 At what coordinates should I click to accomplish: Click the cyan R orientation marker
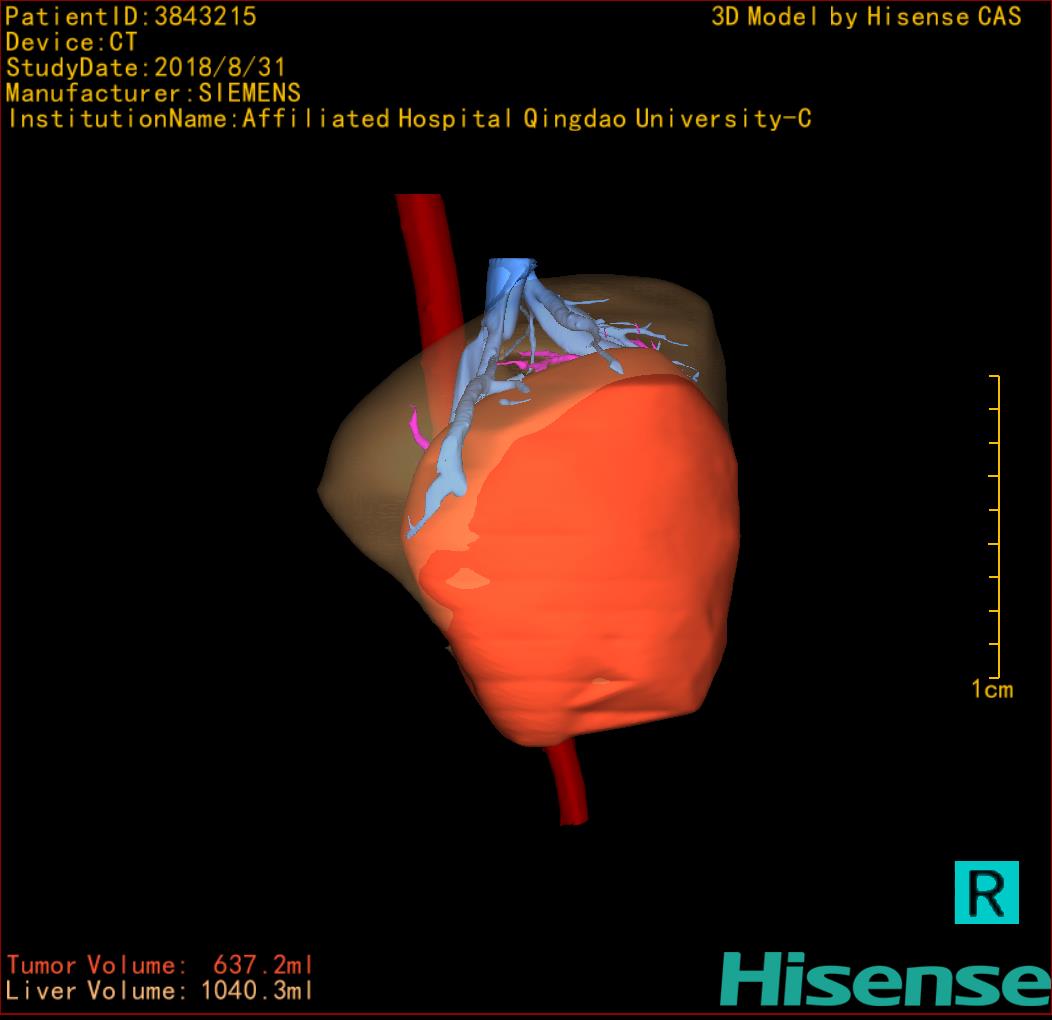click(x=986, y=891)
